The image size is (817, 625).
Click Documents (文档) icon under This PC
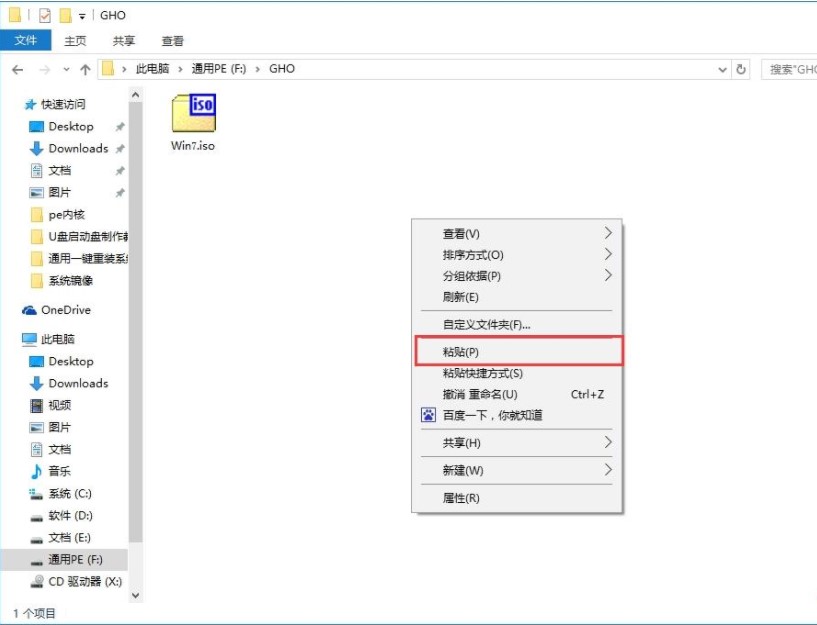pos(36,449)
